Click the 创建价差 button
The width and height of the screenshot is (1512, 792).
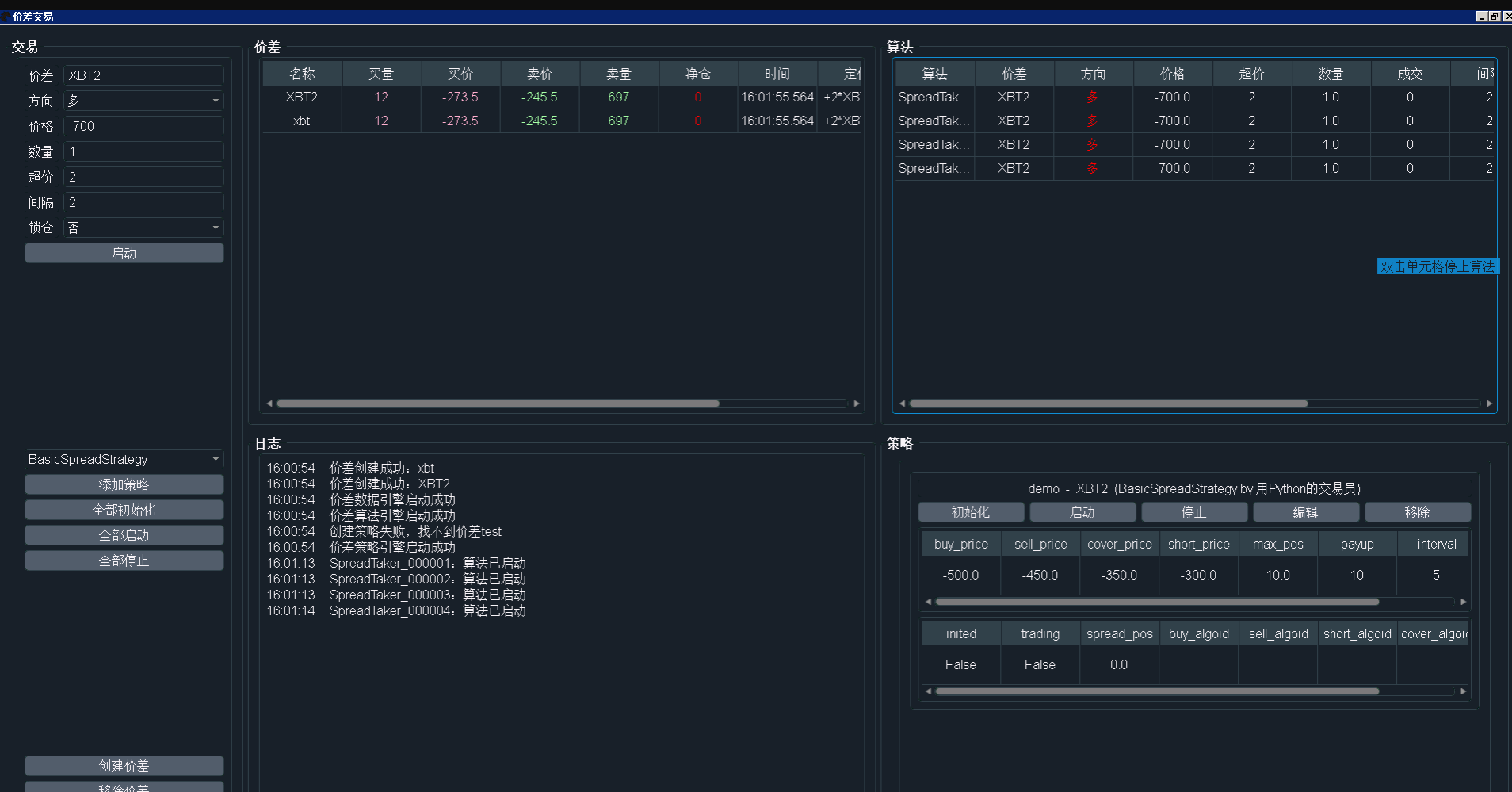124,766
